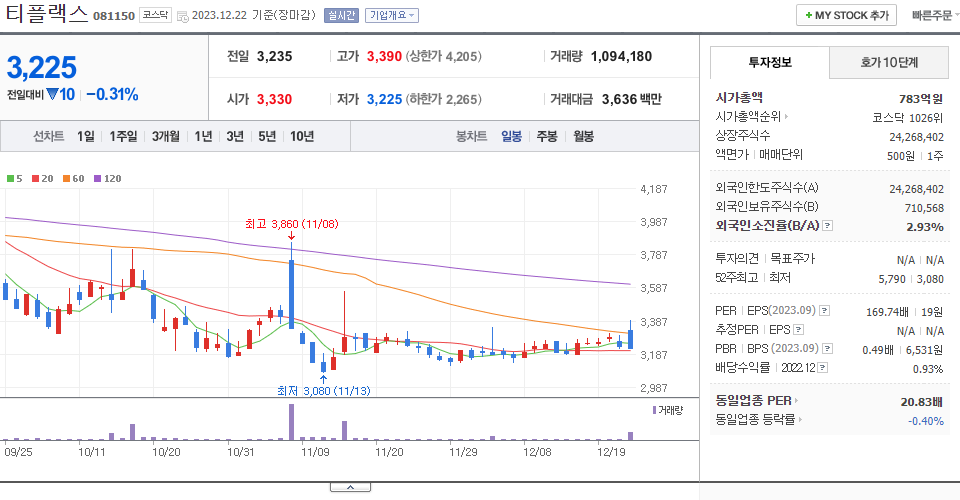Select 10년 line chart period
Viewport: 960px width, 500px height.
[x=302, y=136]
